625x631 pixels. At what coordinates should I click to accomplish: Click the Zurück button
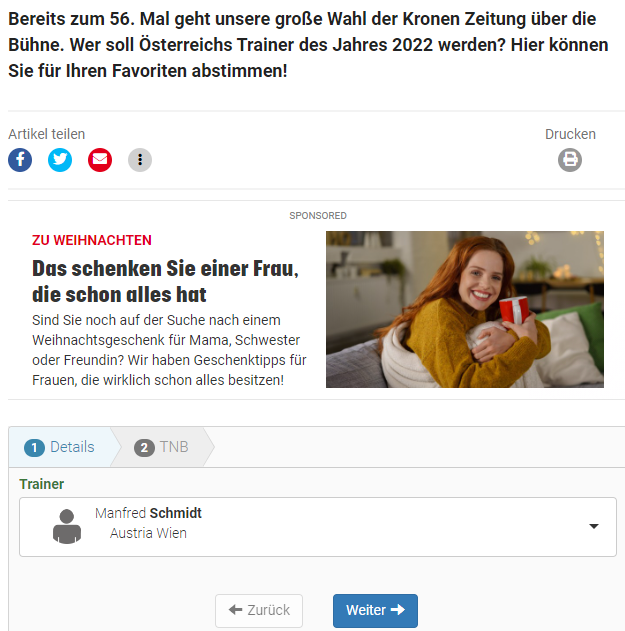[259, 610]
